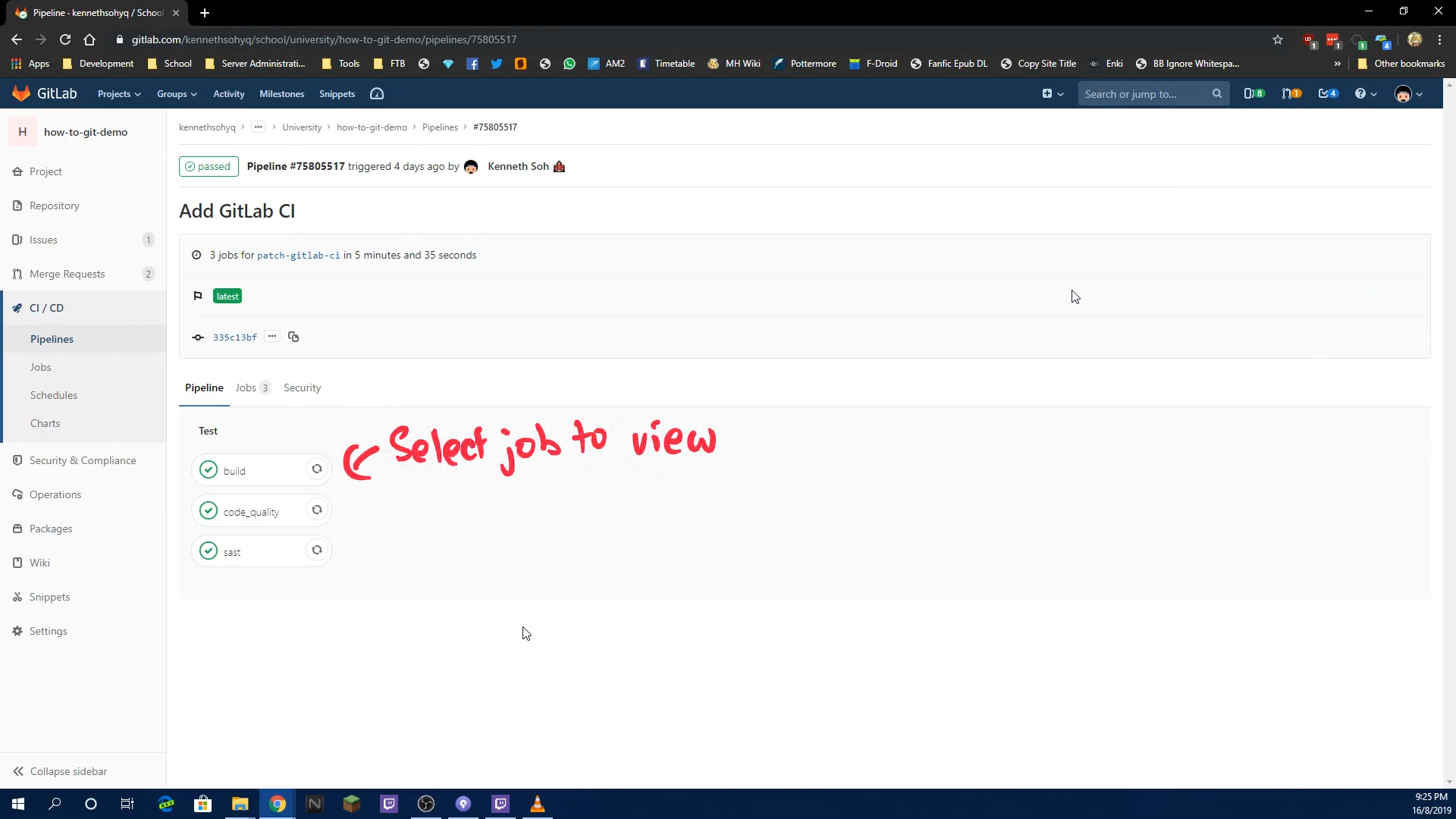Open the Groups dropdown menu
The height and width of the screenshot is (819, 1456).
(x=176, y=93)
